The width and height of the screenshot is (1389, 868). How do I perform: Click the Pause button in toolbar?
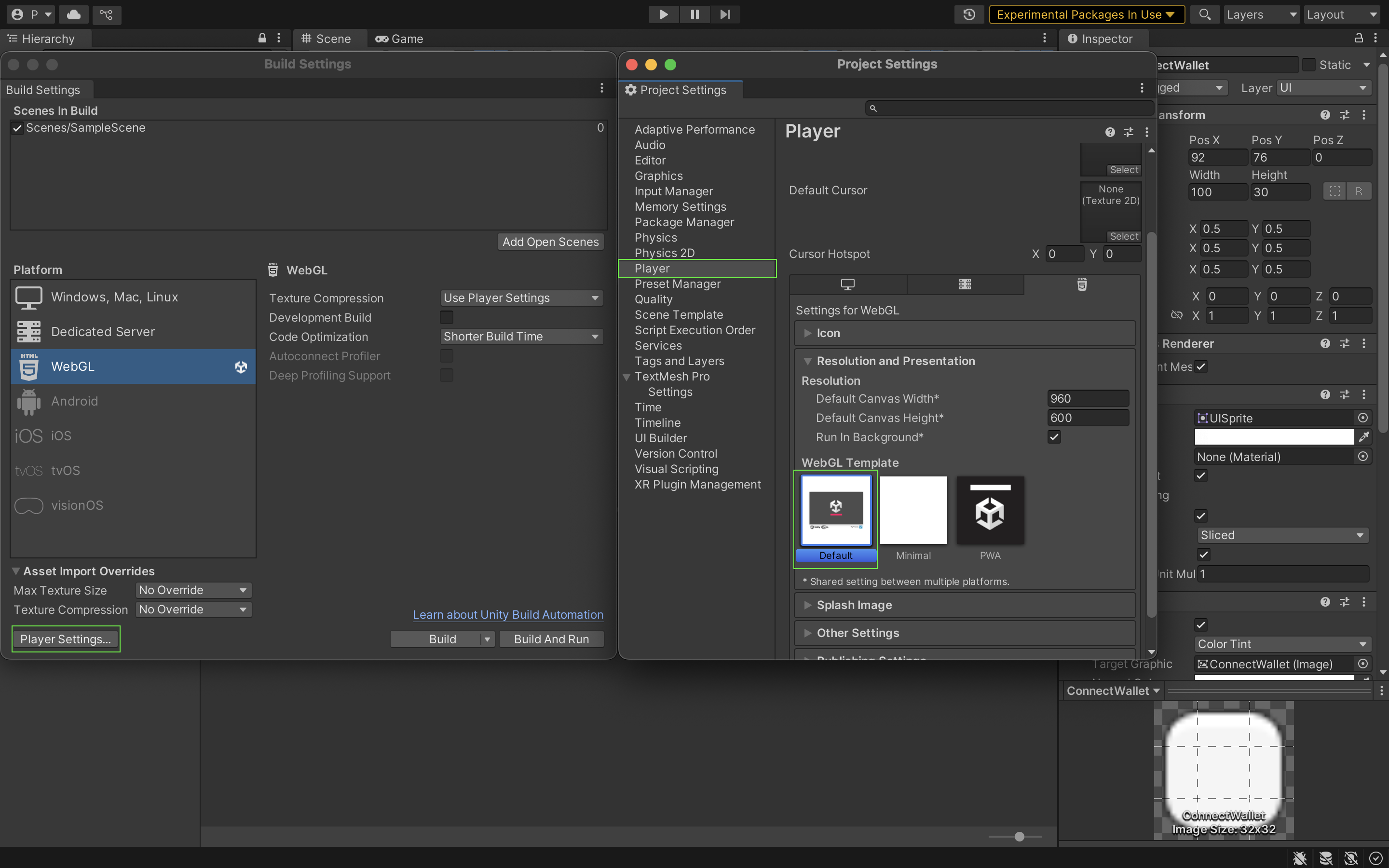pyautogui.click(x=694, y=14)
